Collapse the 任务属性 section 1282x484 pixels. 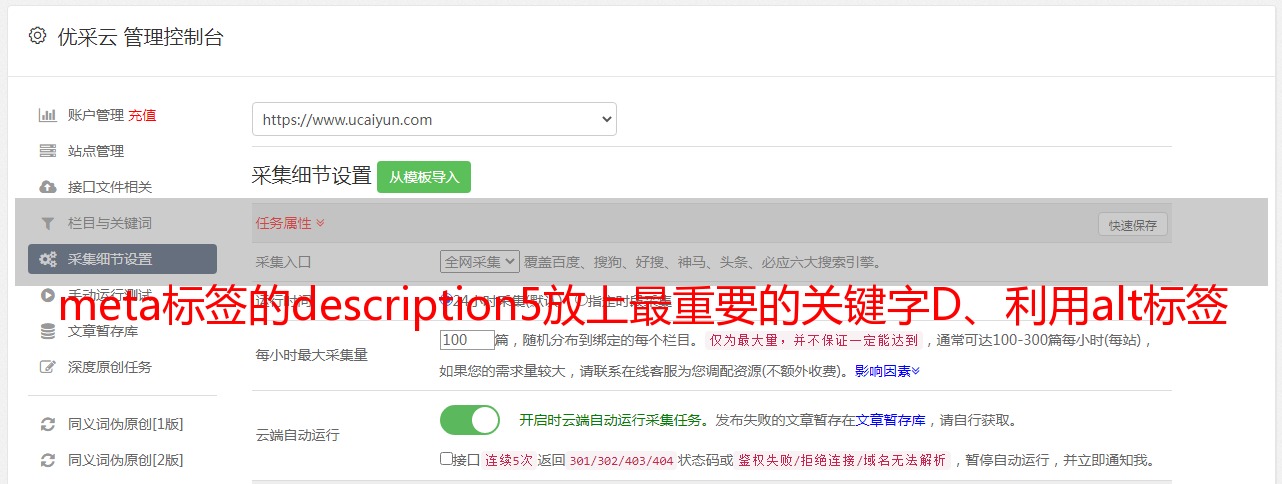coord(290,223)
